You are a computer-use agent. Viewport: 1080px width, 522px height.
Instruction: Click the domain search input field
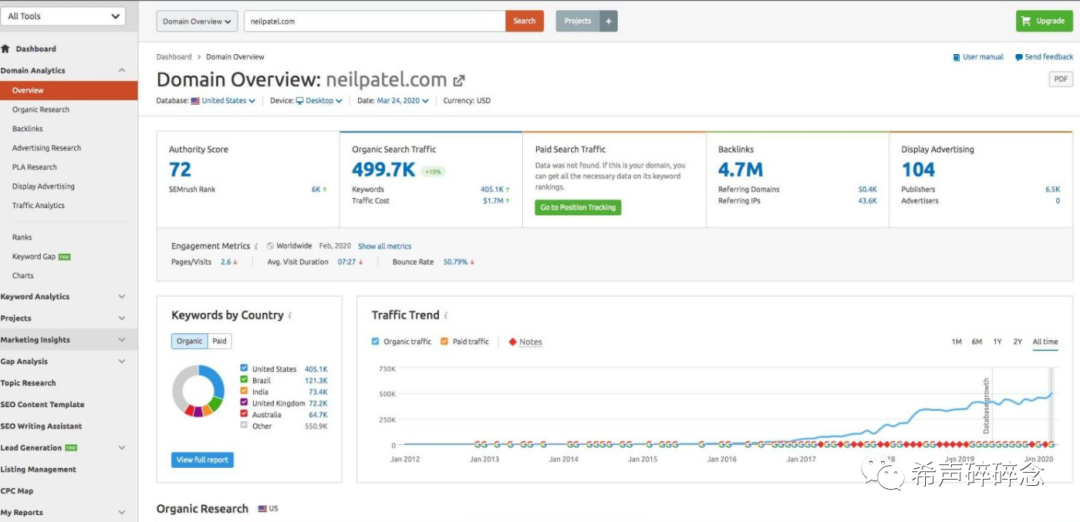point(375,21)
